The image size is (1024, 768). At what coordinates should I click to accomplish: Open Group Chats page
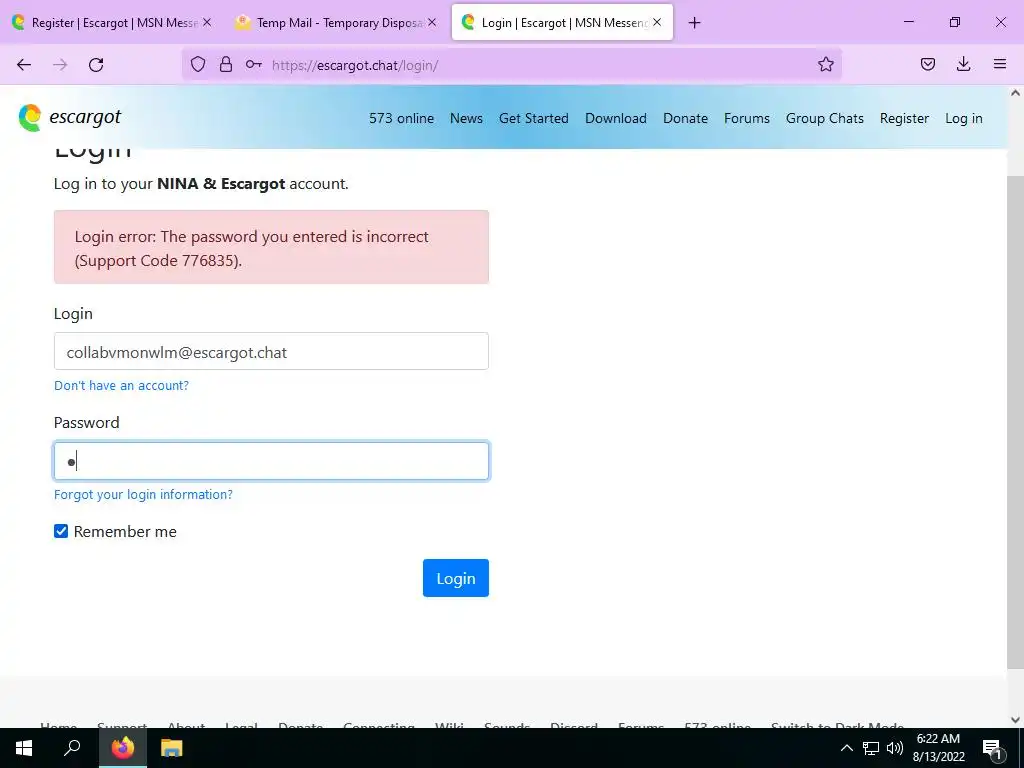(x=825, y=118)
